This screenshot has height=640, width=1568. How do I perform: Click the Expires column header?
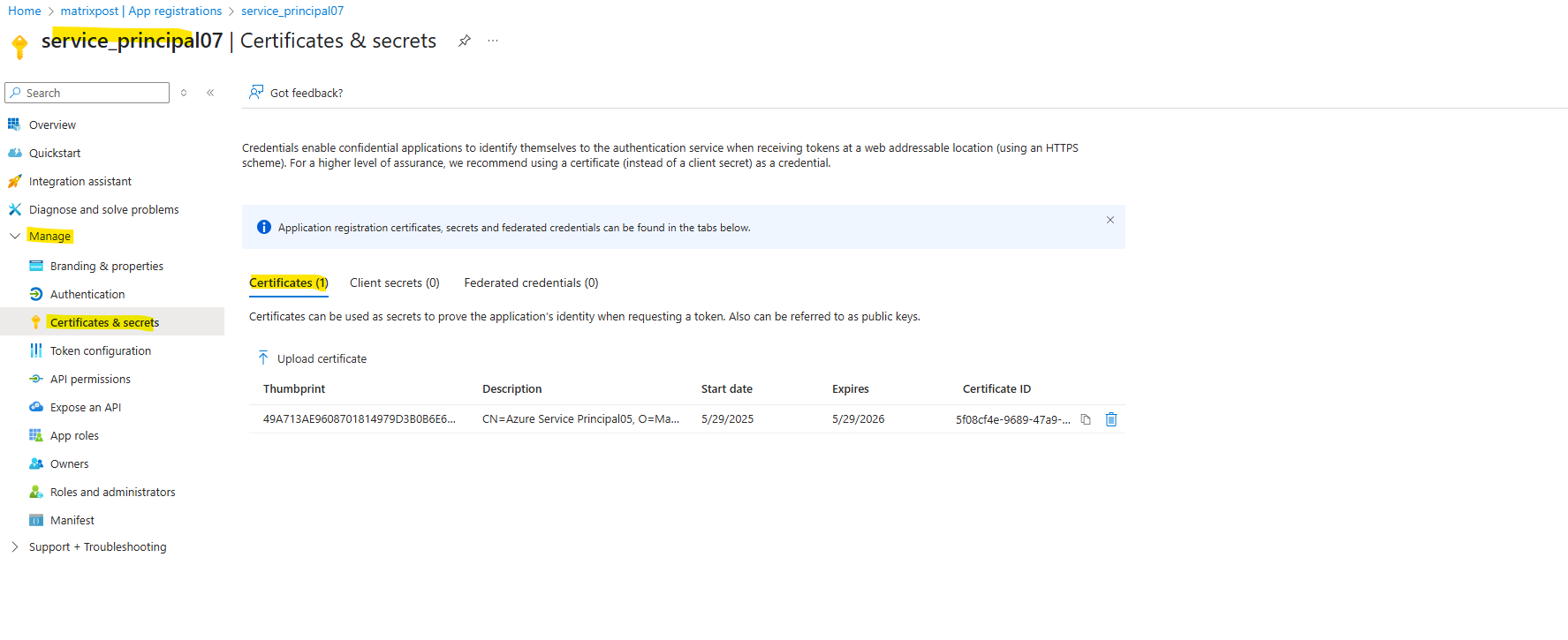click(x=851, y=388)
